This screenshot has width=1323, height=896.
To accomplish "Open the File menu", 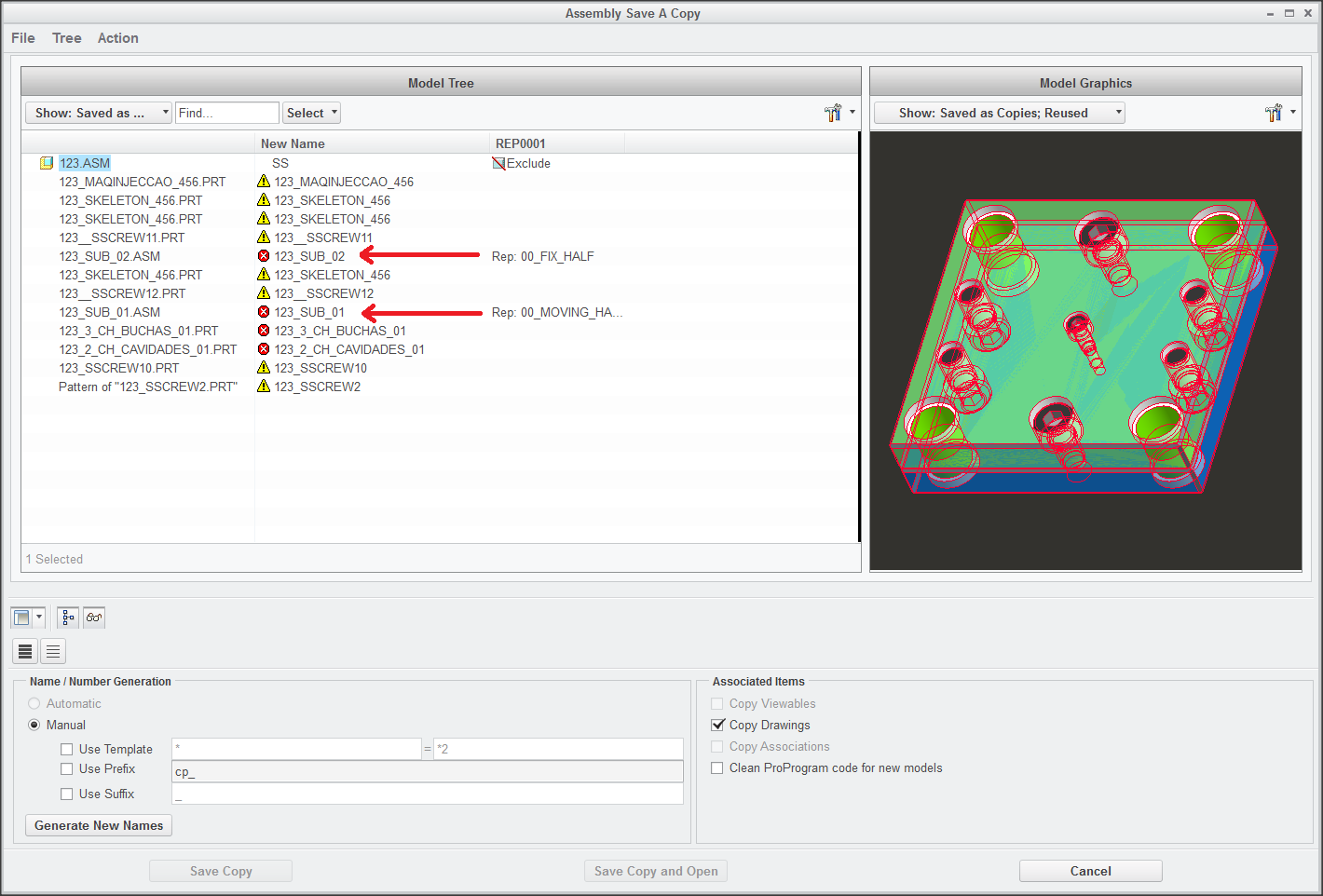I will pos(23,38).
